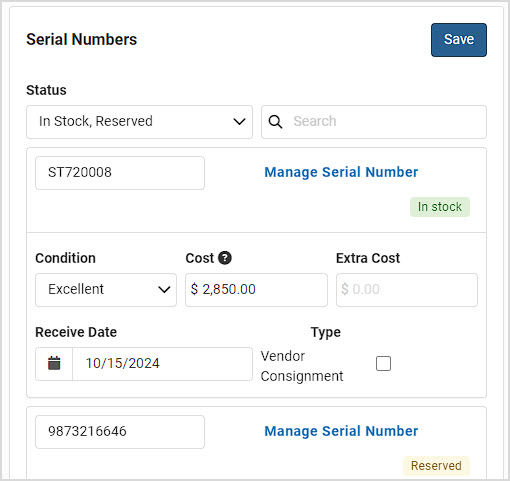The width and height of the screenshot is (510, 481).
Task: Click the Save button
Action: (x=459, y=40)
